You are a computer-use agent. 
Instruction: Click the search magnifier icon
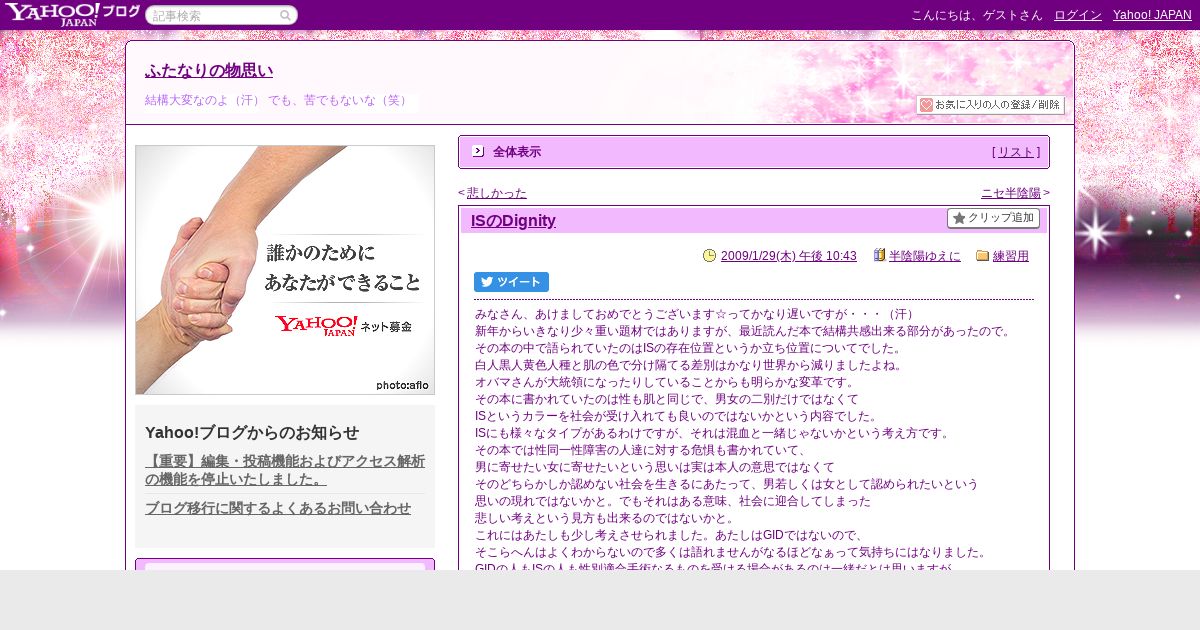click(x=285, y=15)
